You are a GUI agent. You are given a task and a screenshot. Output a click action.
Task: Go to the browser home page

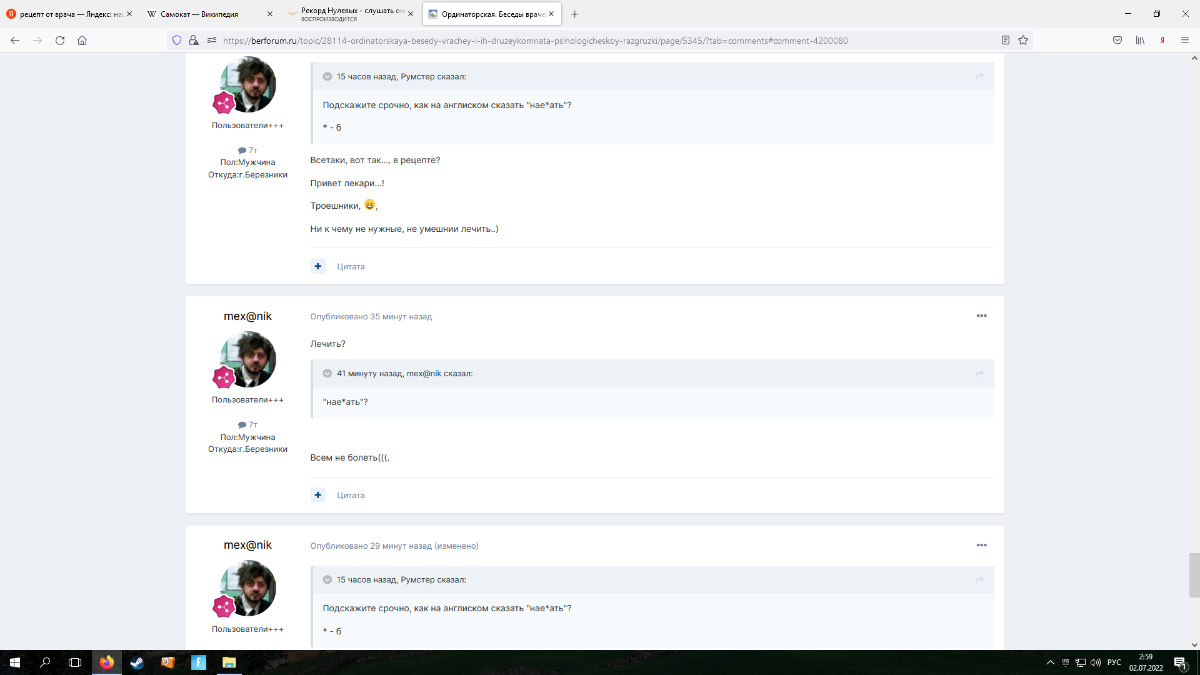pyautogui.click(x=82, y=40)
